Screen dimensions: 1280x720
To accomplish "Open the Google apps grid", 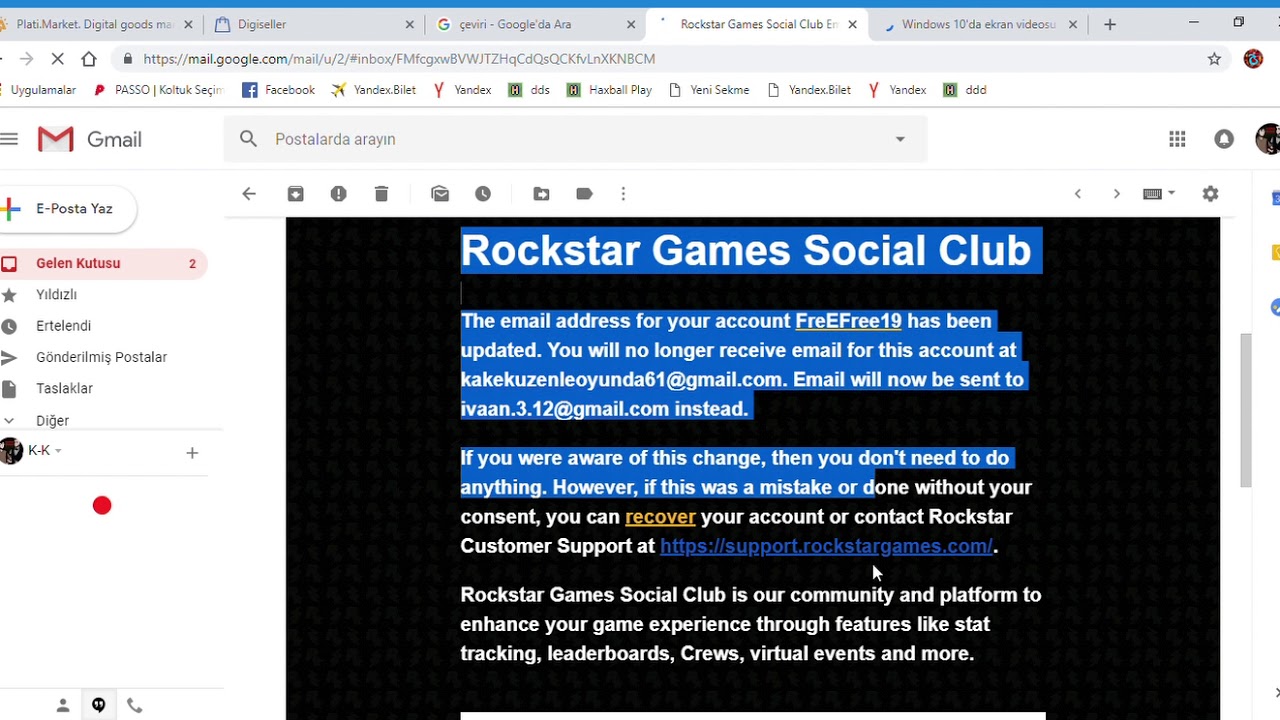I will pos(1177,139).
